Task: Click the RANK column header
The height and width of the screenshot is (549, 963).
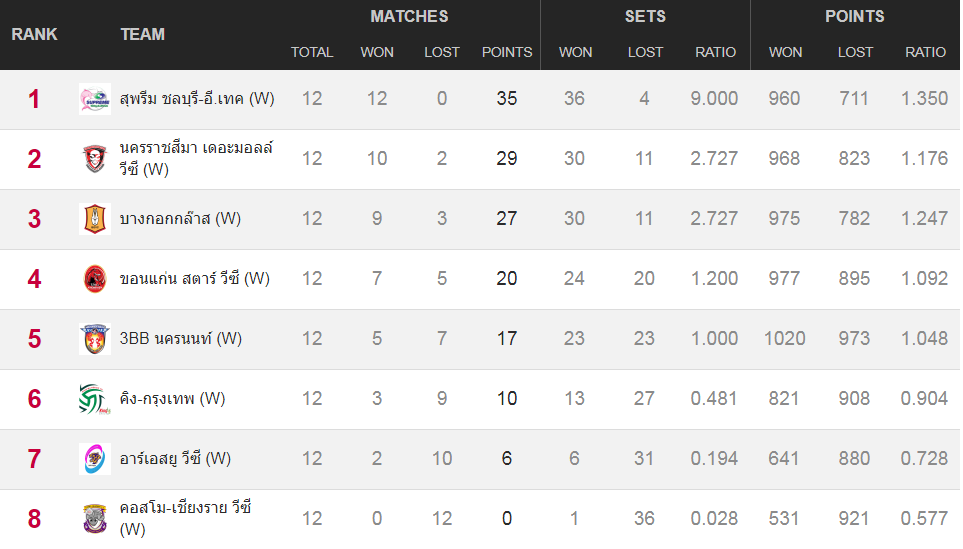Action: (34, 34)
